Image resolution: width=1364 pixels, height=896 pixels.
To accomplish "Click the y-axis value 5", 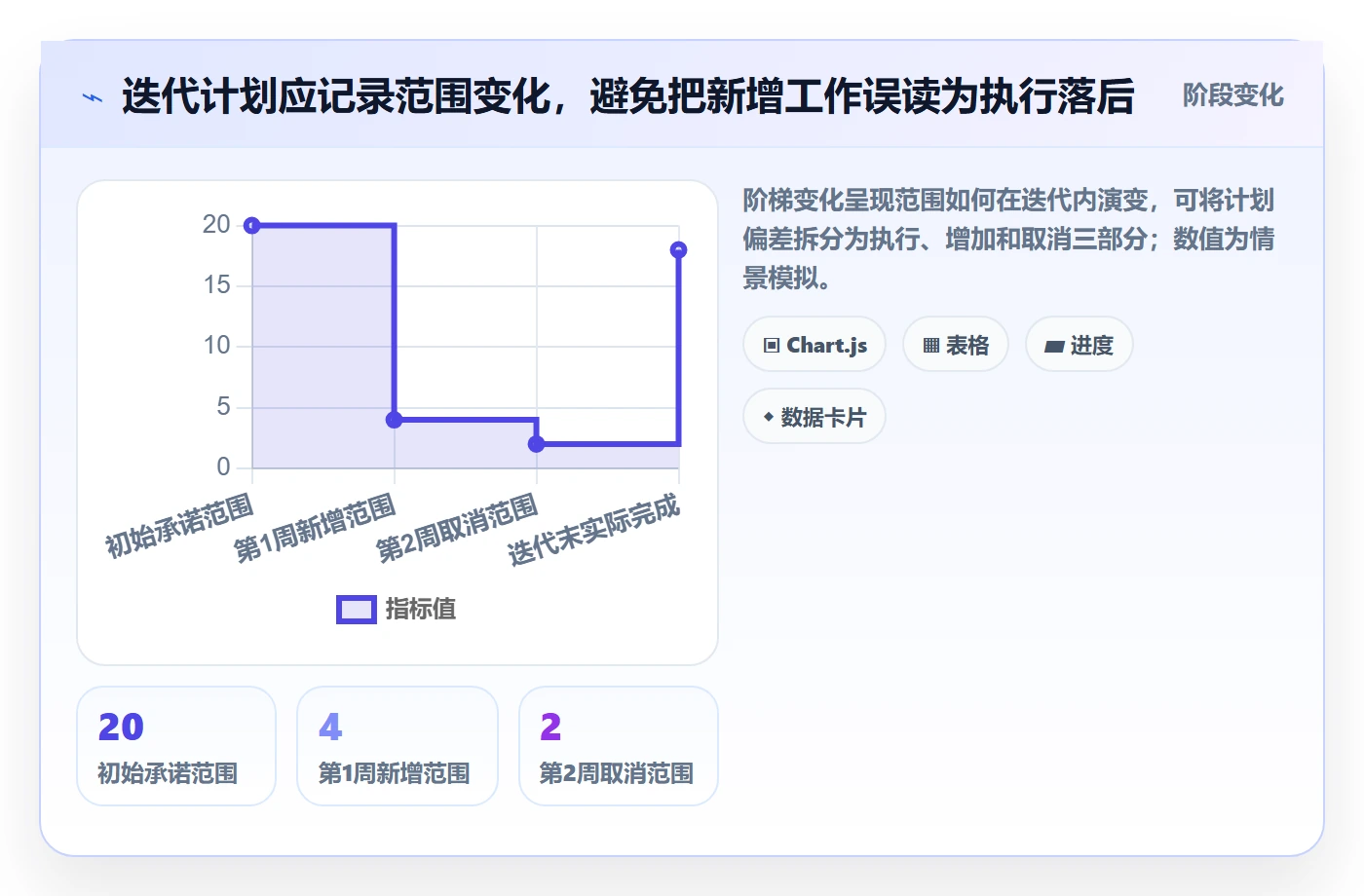I will pos(223,406).
